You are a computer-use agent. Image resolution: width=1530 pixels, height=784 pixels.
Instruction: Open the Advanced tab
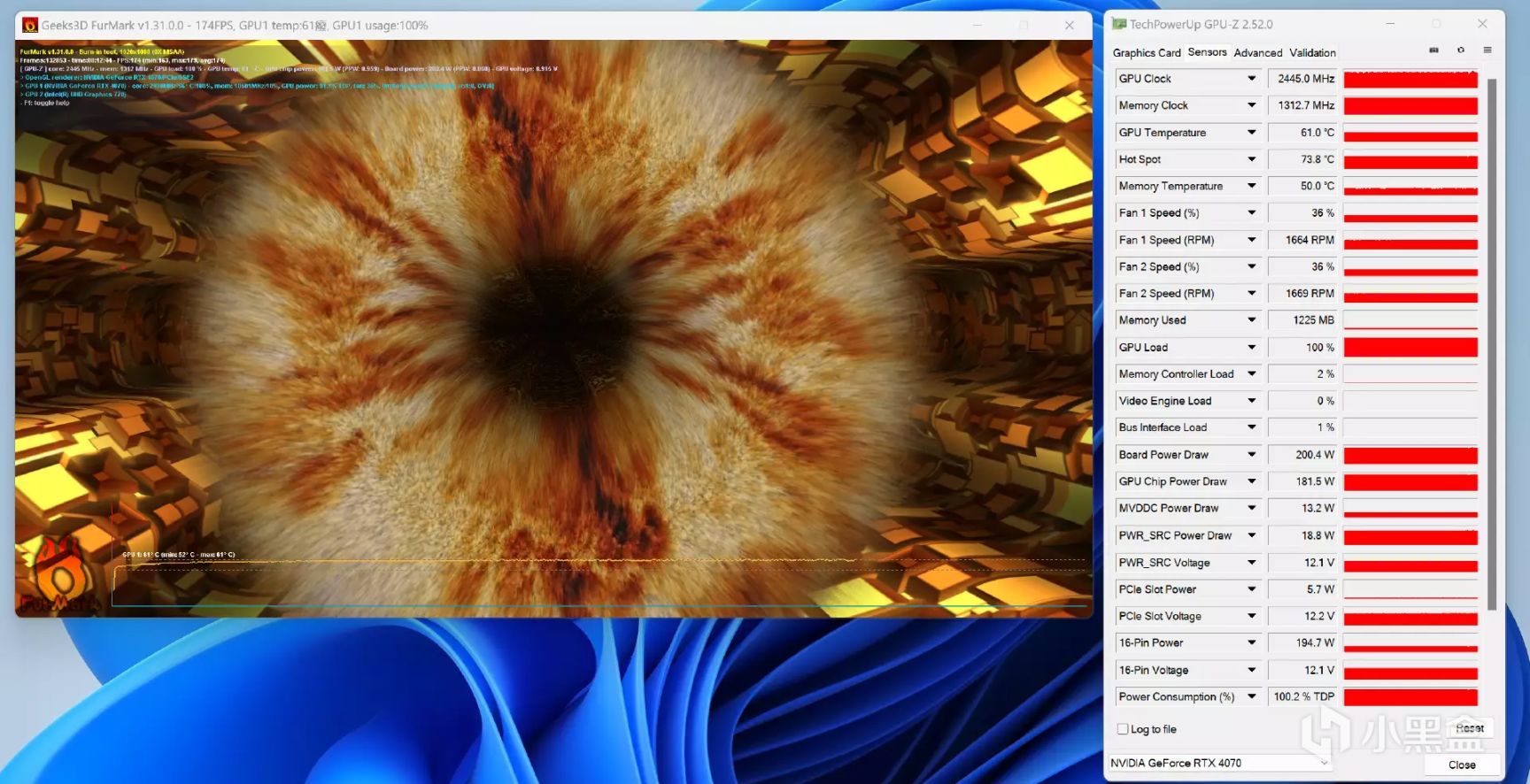tap(1258, 53)
